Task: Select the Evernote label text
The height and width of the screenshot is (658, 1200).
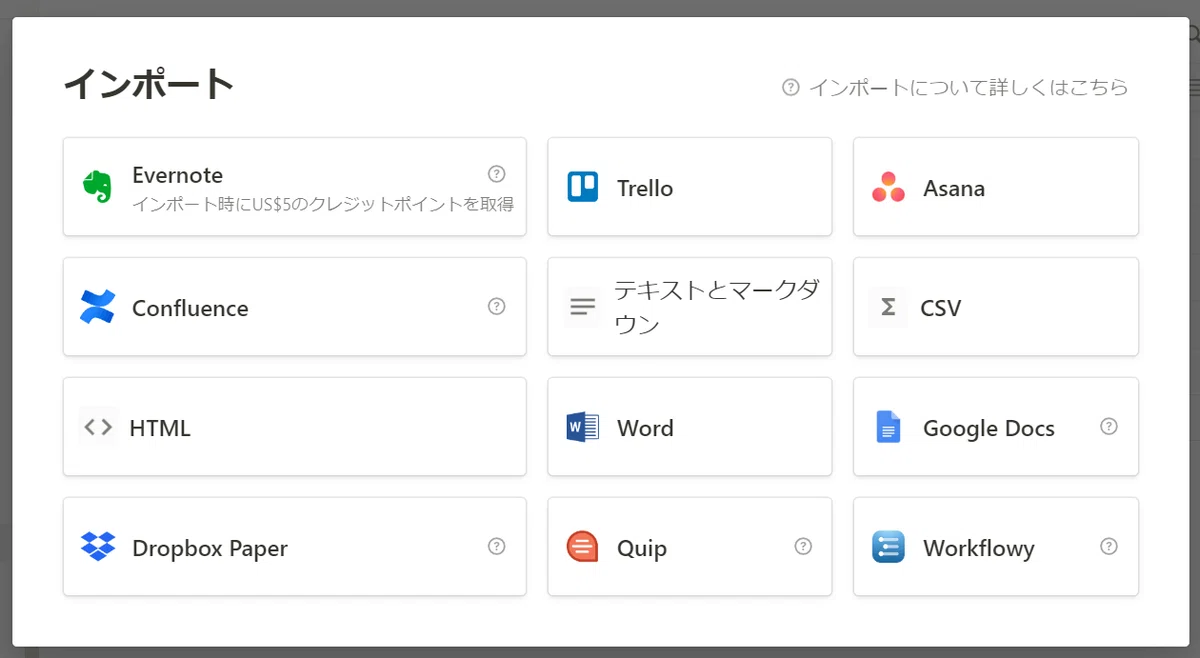Action: click(x=177, y=175)
